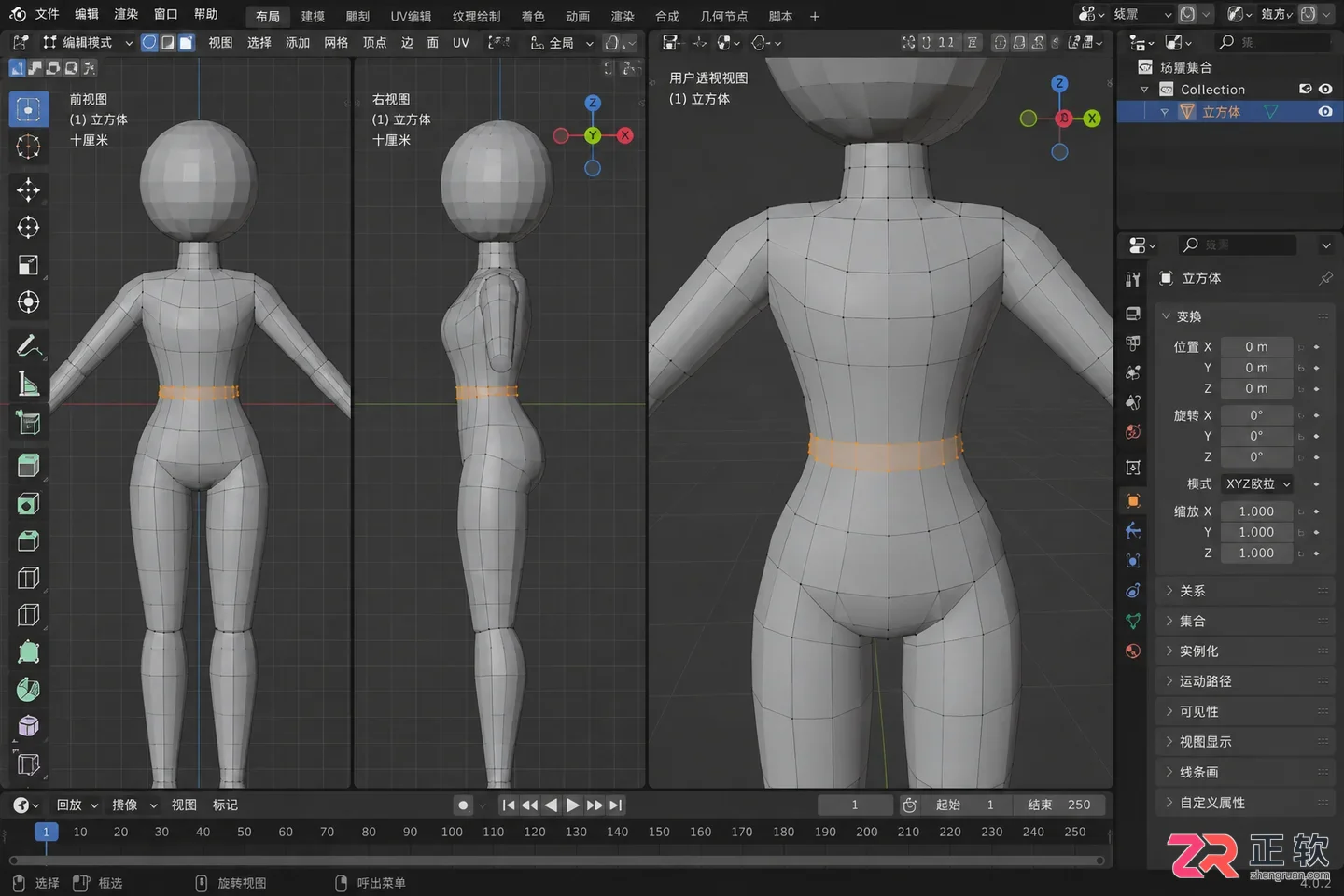Viewport: 1344px width, 896px height.
Task: Open the 全局 transform orientation dropdown
Action: 562,42
